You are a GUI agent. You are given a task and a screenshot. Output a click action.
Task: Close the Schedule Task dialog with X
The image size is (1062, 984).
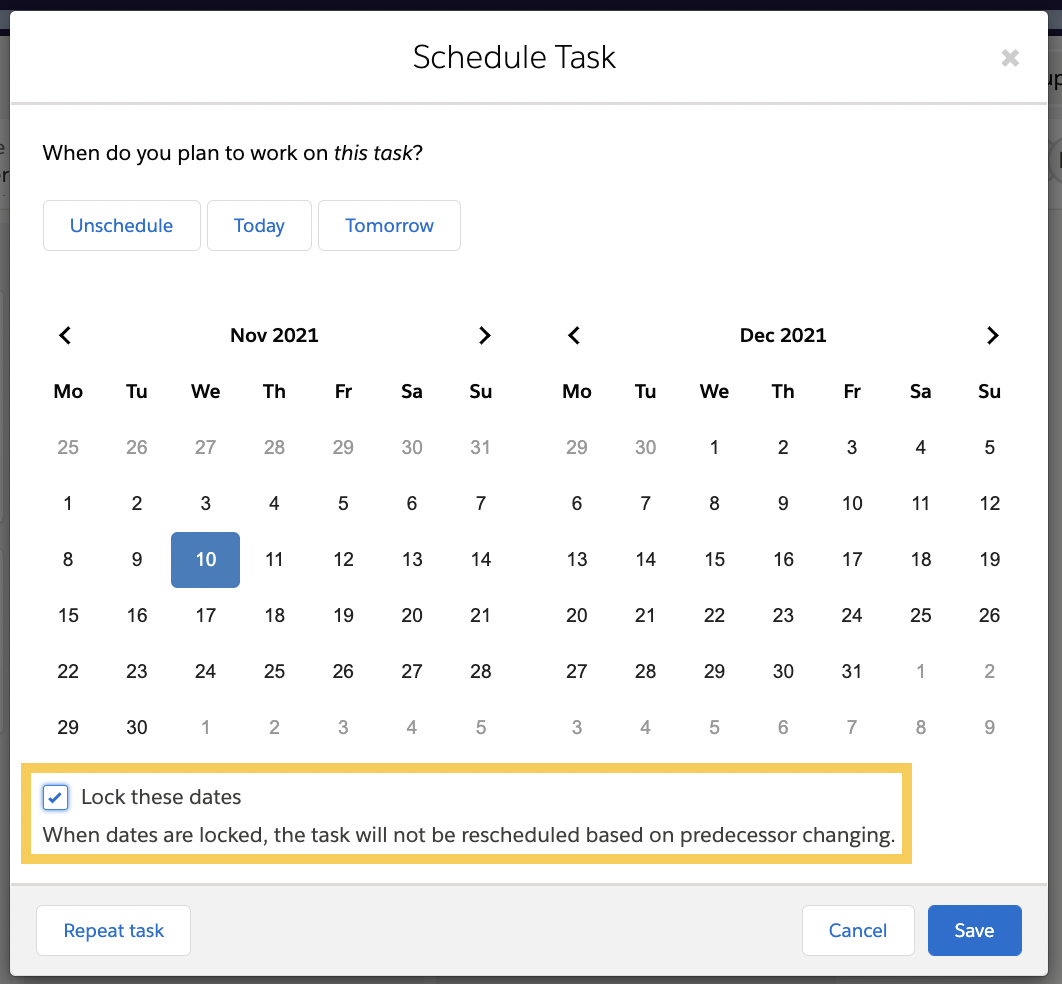(x=1010, y=58)
